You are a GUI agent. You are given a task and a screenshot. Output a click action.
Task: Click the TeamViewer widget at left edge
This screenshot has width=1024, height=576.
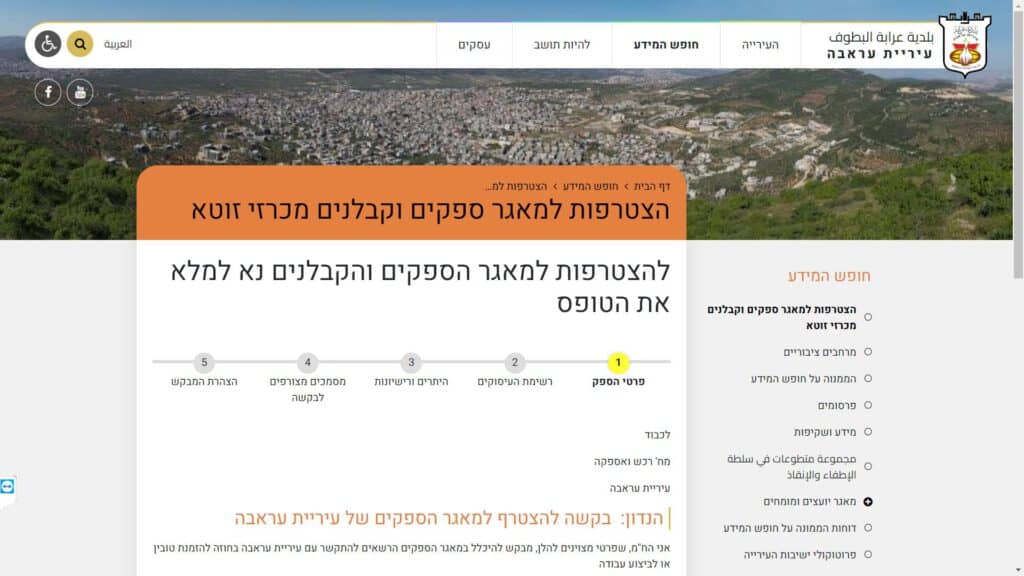8,486
